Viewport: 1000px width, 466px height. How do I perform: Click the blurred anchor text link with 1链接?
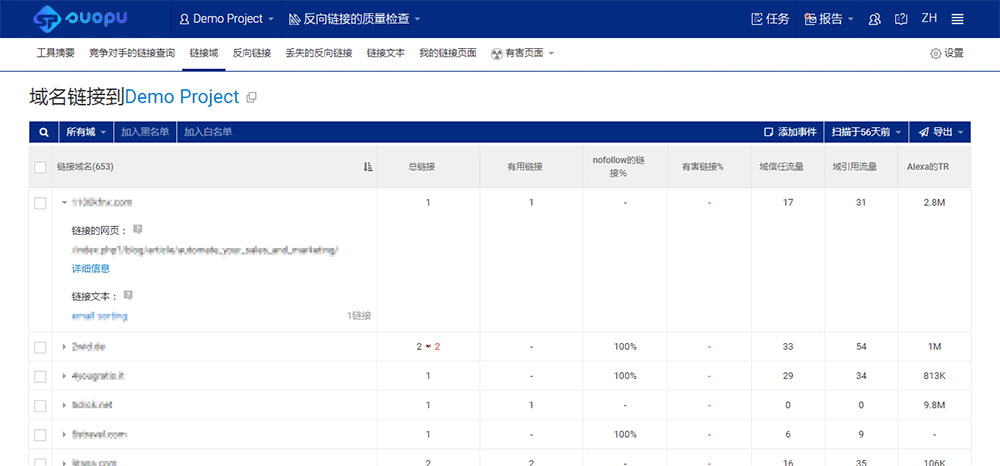click(99, 316)
